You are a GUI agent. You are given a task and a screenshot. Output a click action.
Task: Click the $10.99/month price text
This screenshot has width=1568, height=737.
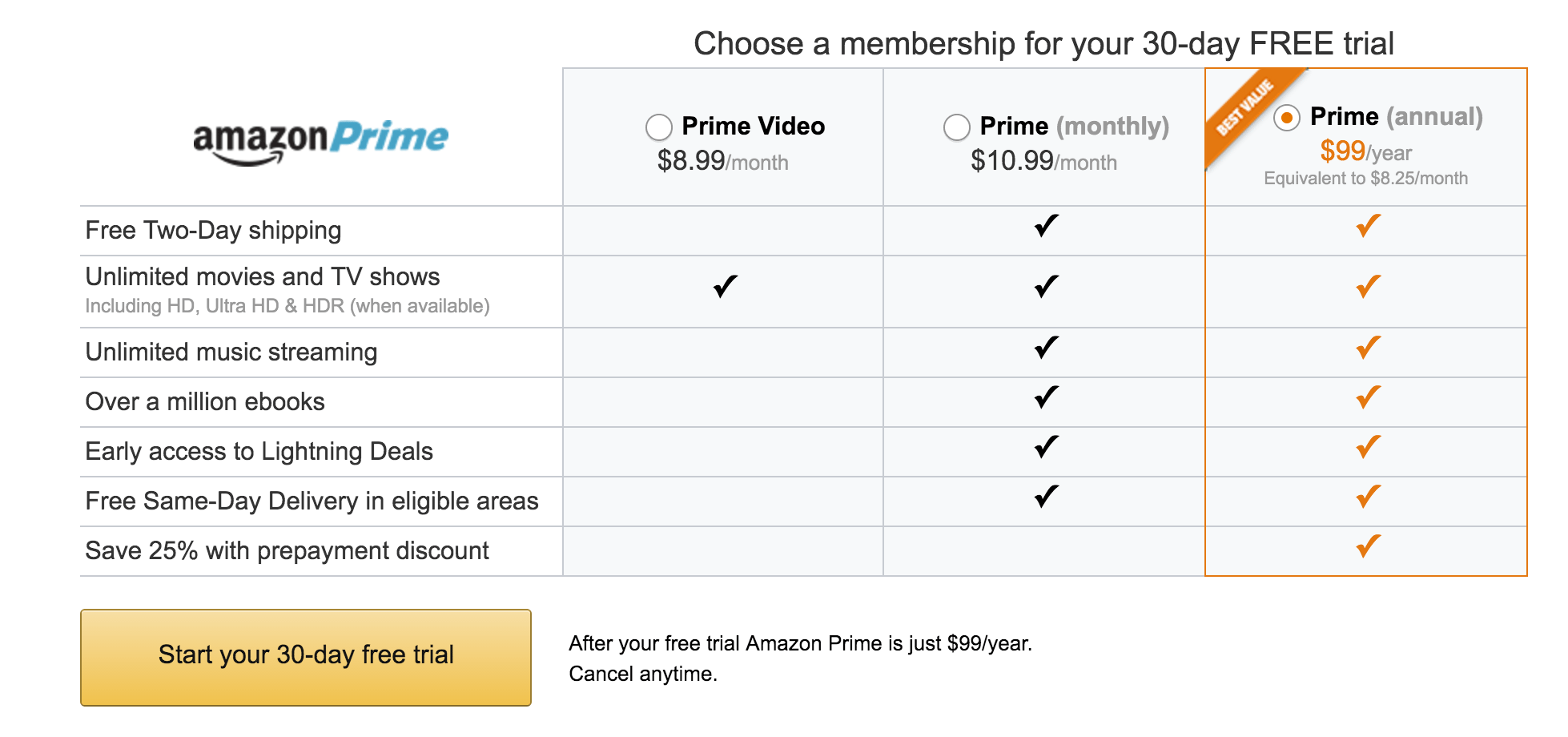click(1043, 162)
